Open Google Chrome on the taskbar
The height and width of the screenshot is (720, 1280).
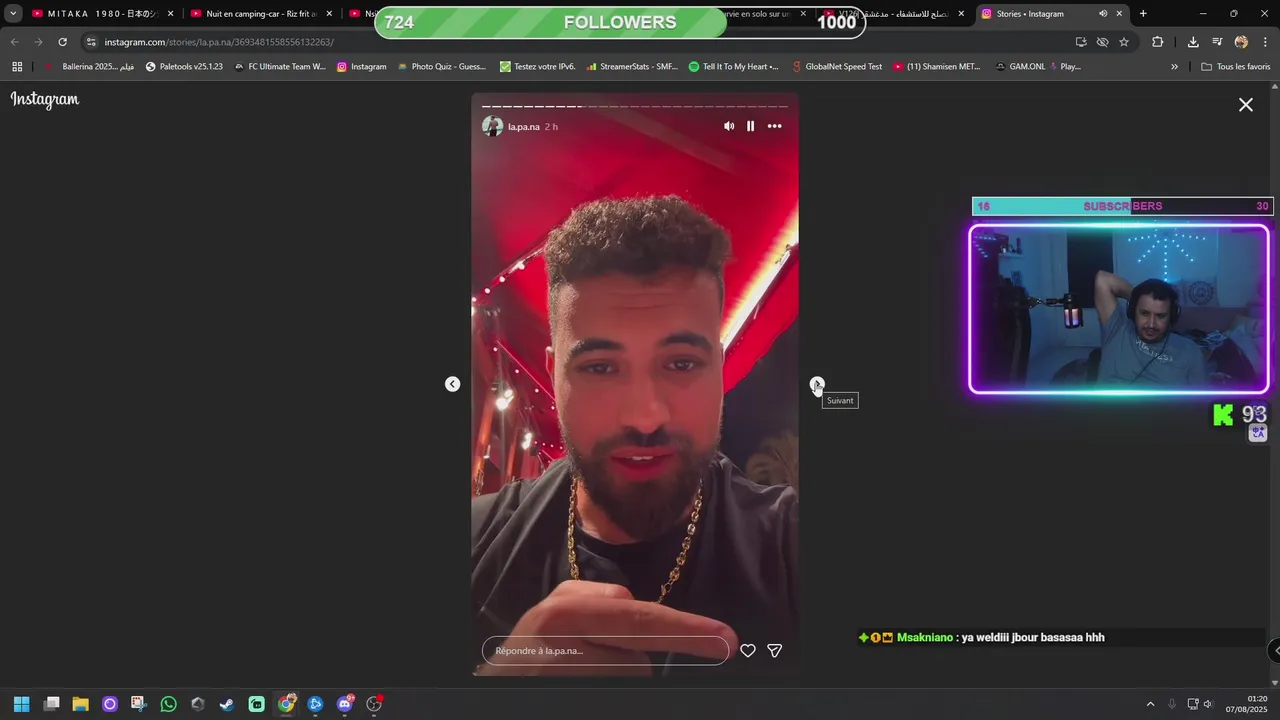pos(286,704)
